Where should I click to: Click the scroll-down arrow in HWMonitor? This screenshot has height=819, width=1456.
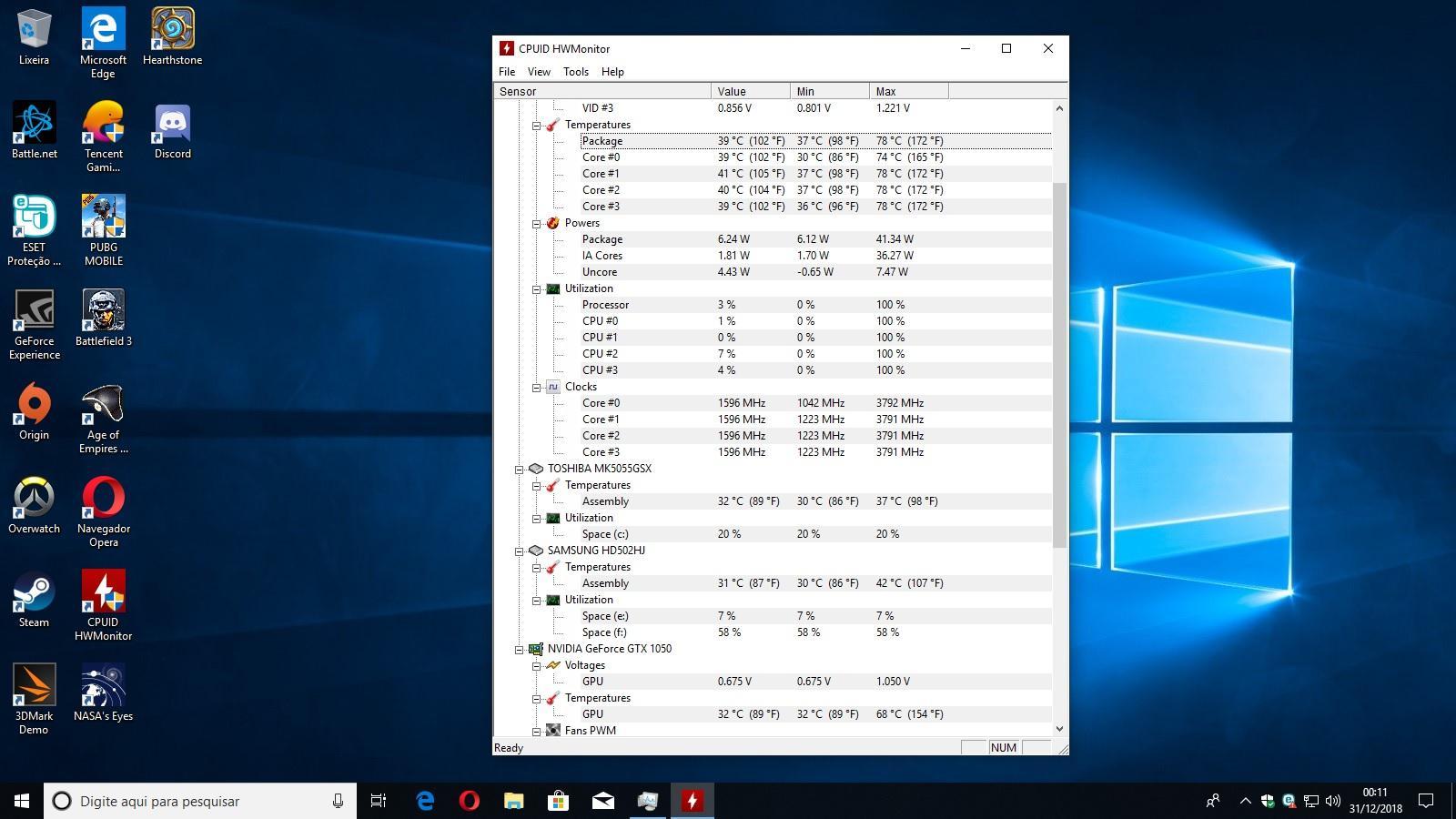[1059, 729]
